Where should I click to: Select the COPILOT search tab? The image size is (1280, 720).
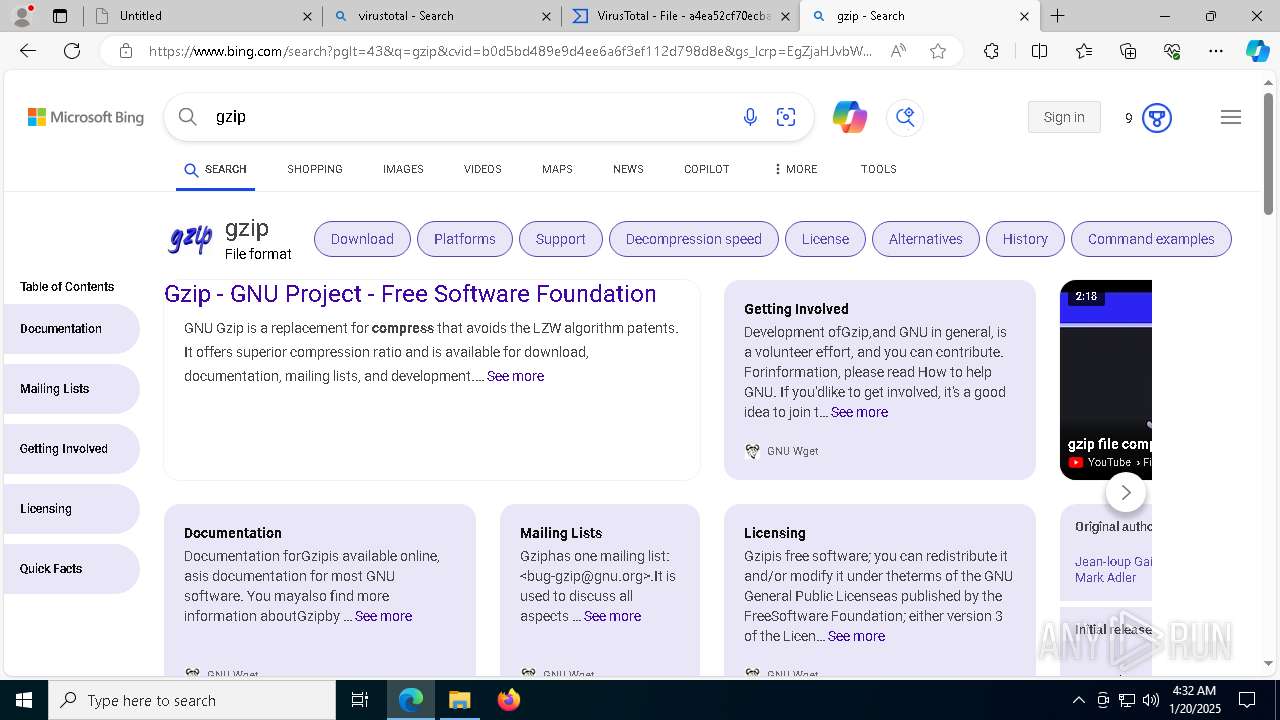point(706,169)
